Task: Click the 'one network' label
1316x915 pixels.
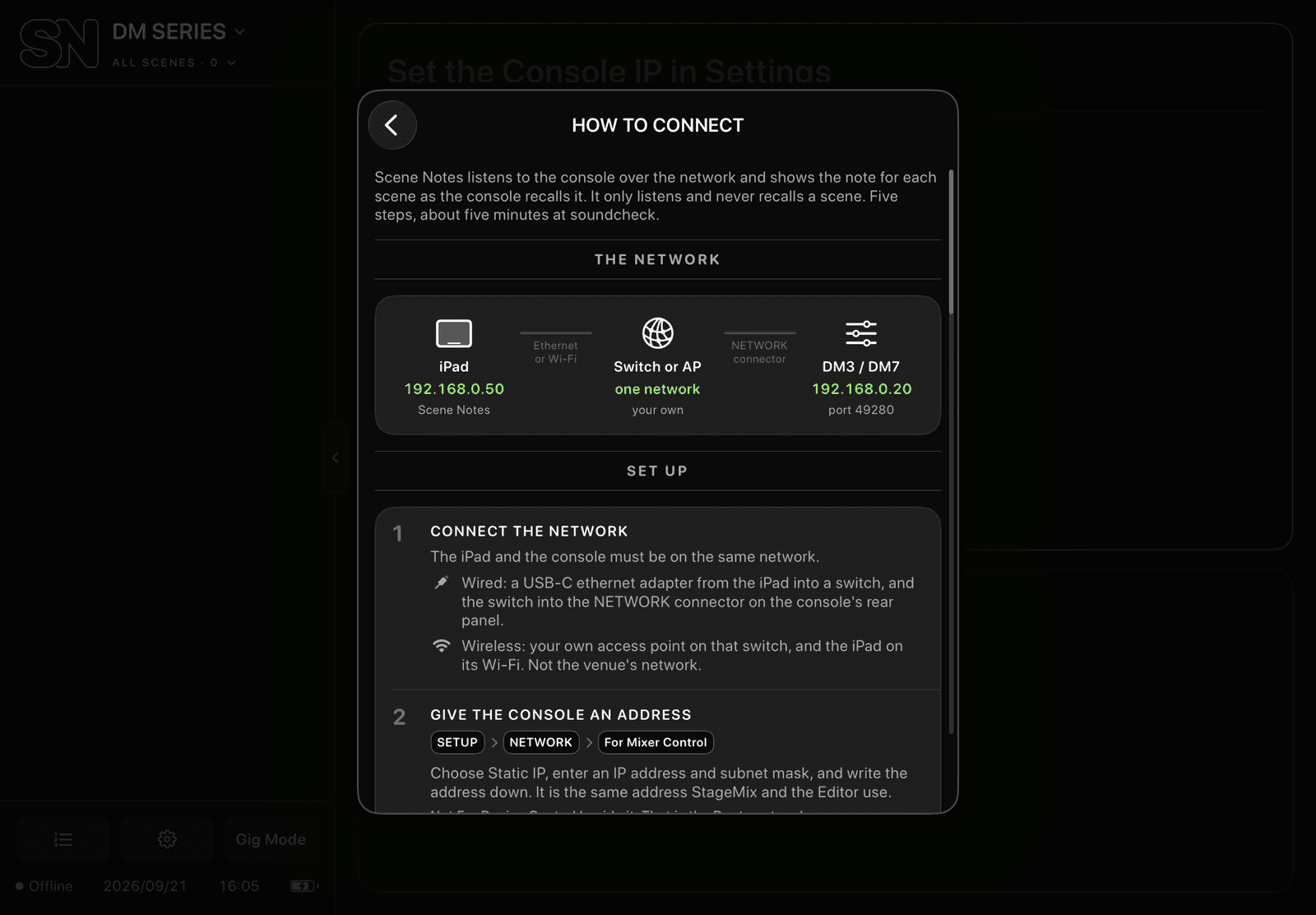Action: click(658, 389)
